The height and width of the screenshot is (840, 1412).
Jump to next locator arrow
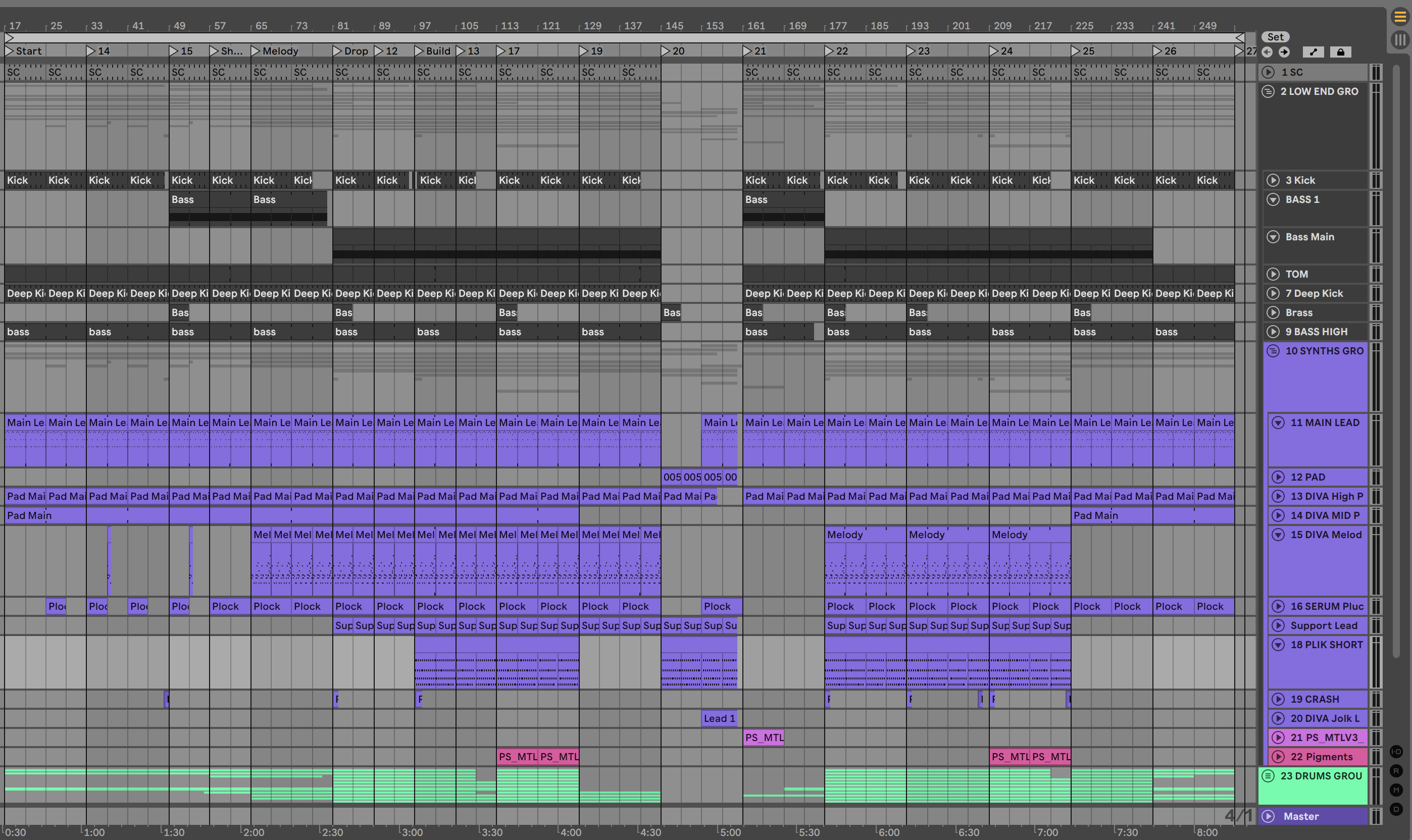pos(1284,52)
